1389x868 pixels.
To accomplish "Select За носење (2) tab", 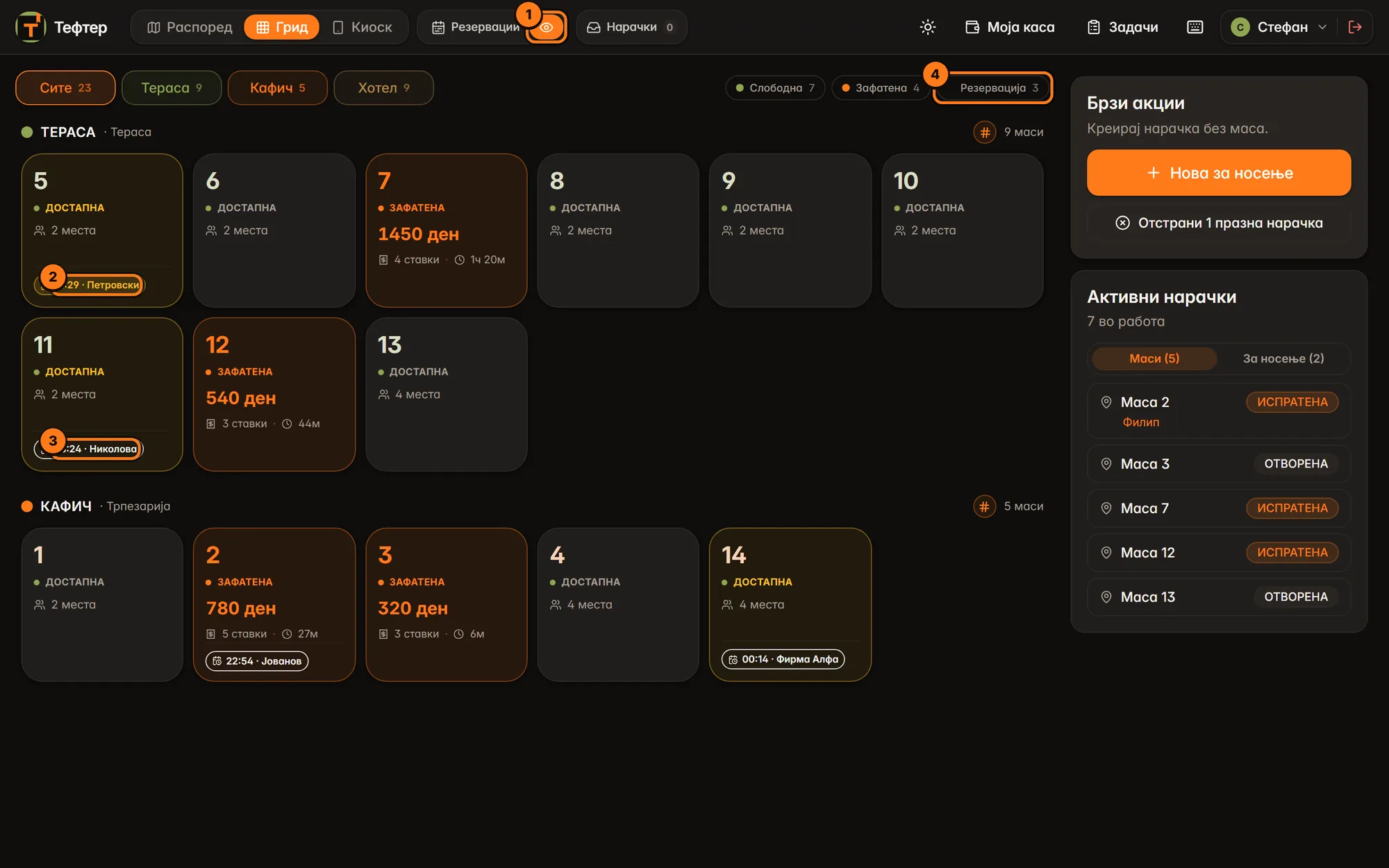I will pyautogui.click(x=1283, y=358).
